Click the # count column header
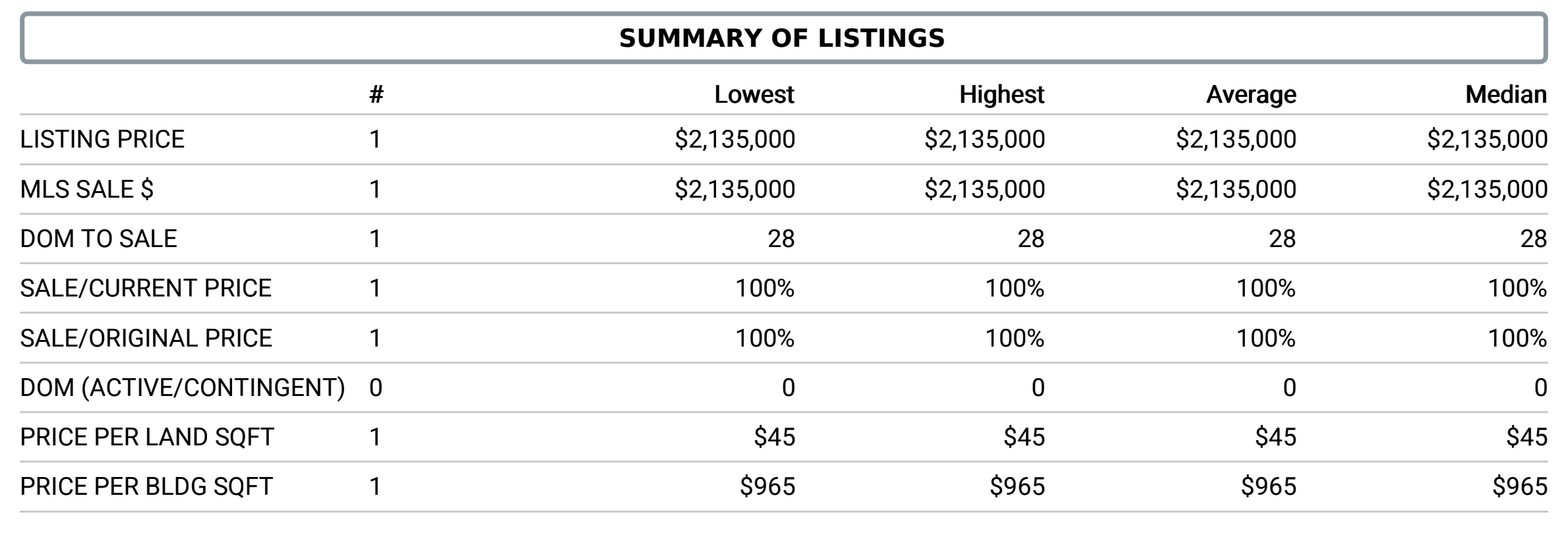The image size is (1568, 535). (377, 95)
